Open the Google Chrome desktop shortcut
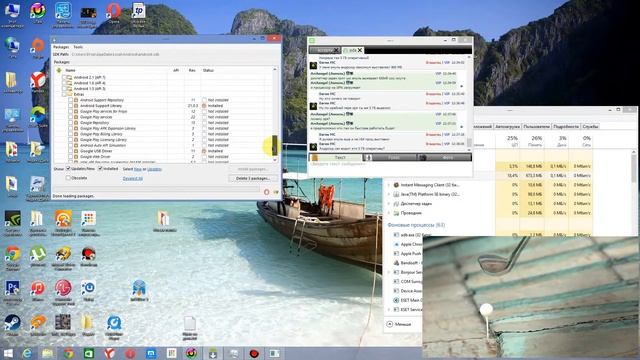 click(13, 258)
